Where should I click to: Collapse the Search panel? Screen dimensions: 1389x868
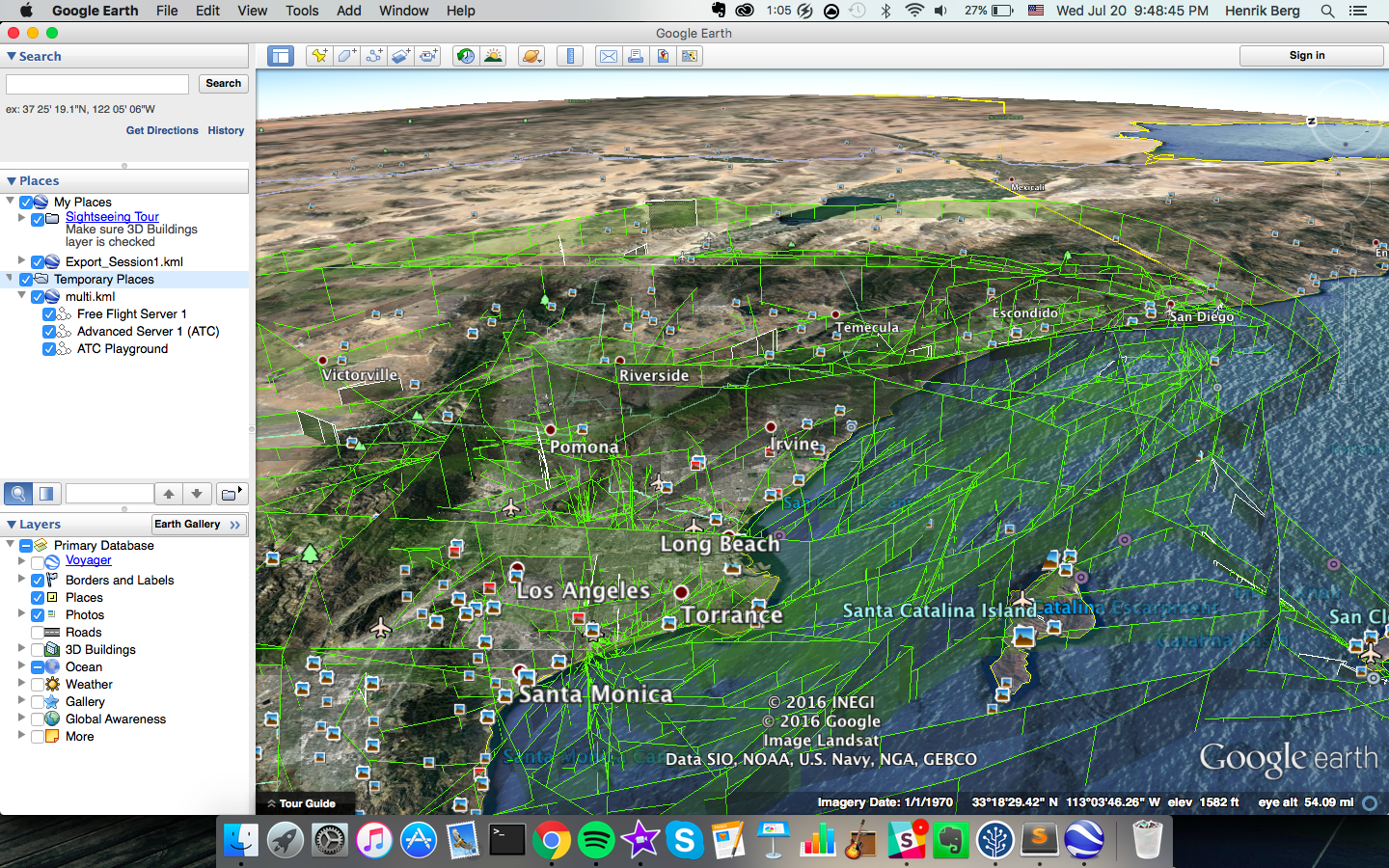pos(12,56)
